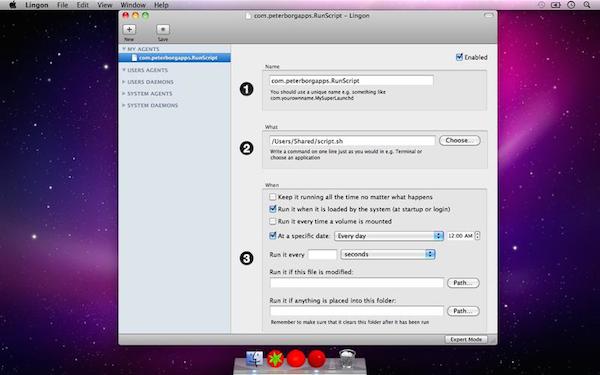Uncheck At a specific date

click(272, 236)
